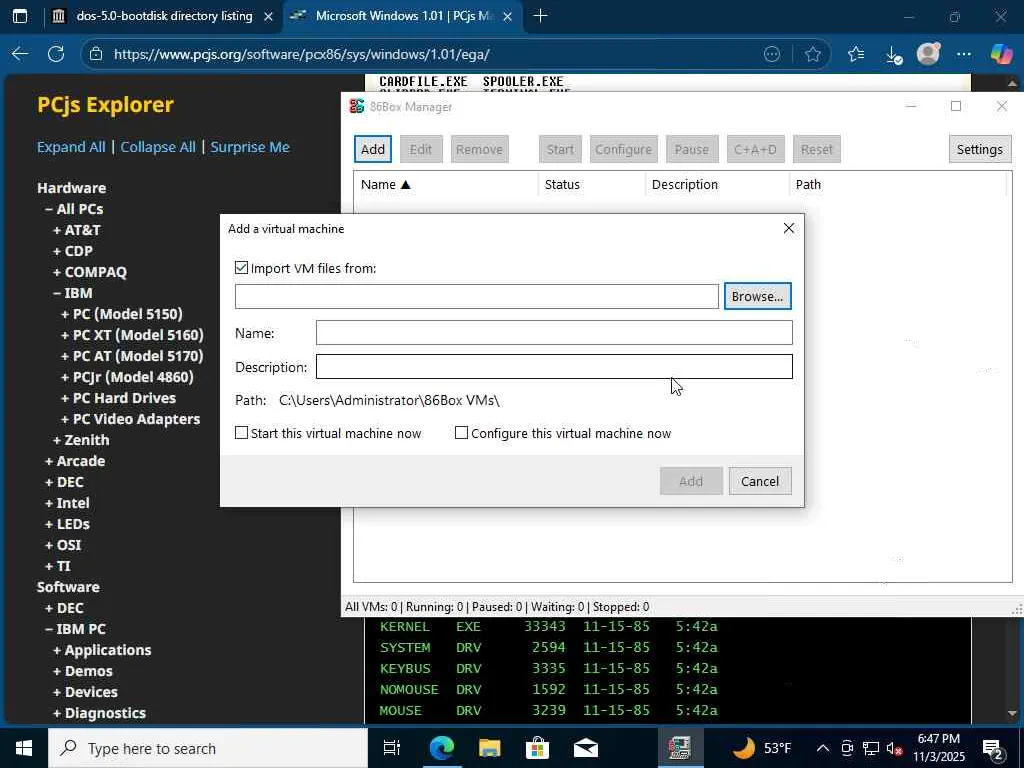Image resolution: width=1024 pixels, height=768 pixels.
Task: Focus the Name input field
Action: click(554, 332)
